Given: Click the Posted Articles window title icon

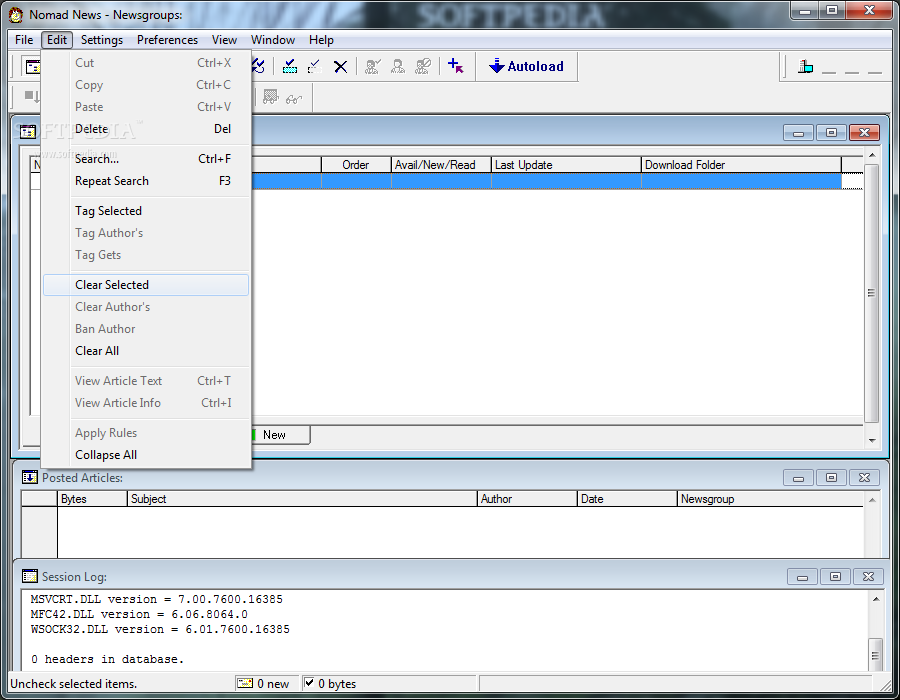Looking at the screenshot, I should click(29, 477).
